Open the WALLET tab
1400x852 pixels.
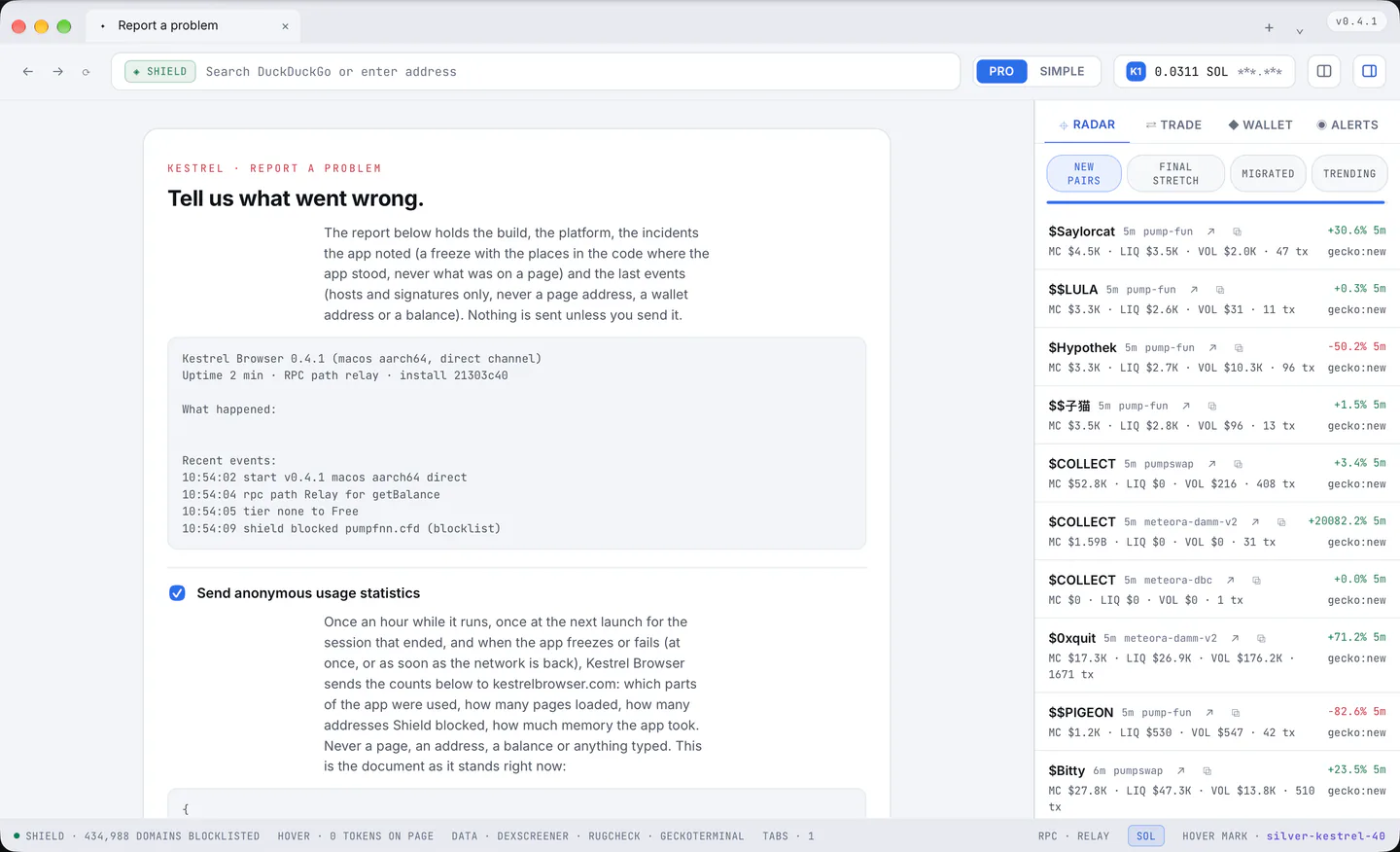[x=1260, y=124]
